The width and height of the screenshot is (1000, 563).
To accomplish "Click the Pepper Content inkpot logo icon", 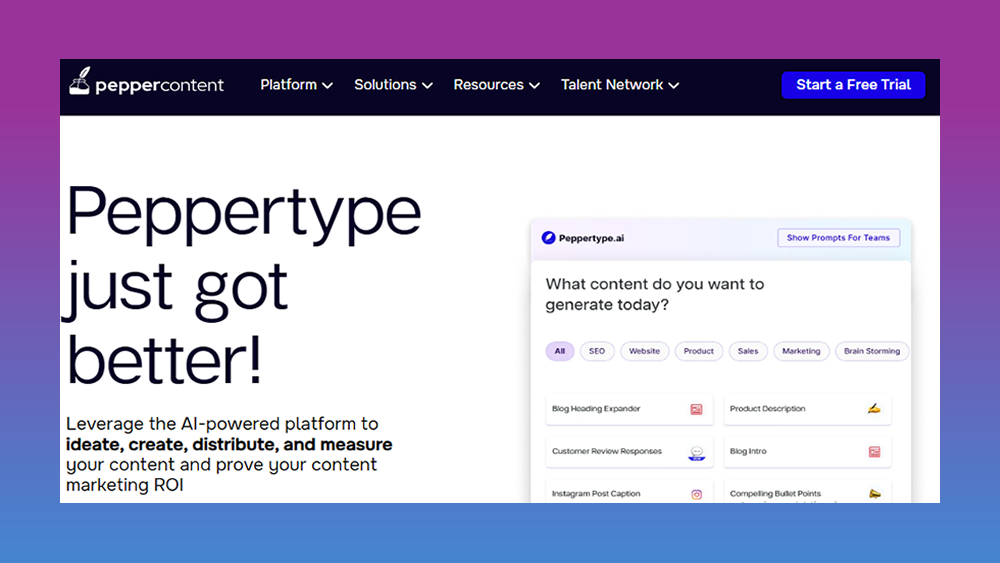I will 80,81.
